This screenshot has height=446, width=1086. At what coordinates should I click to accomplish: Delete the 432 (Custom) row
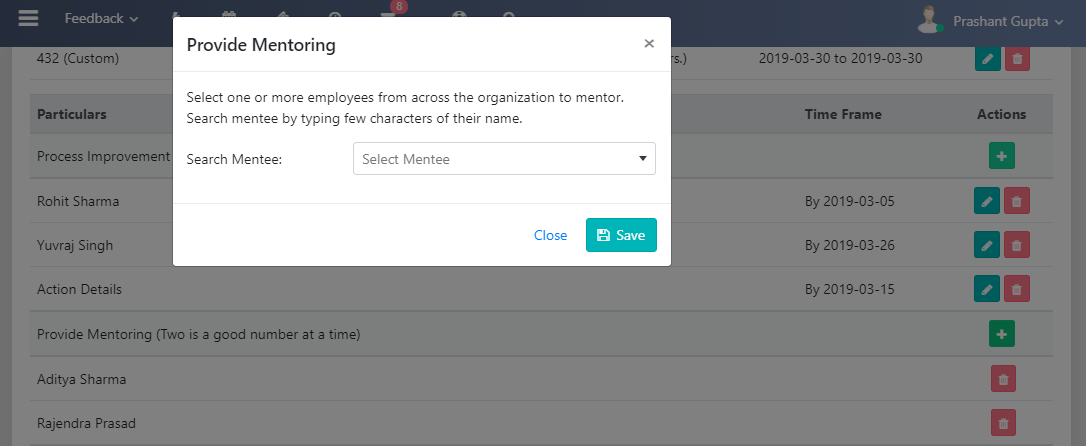pyautogui.click(x=1017, y=59)
